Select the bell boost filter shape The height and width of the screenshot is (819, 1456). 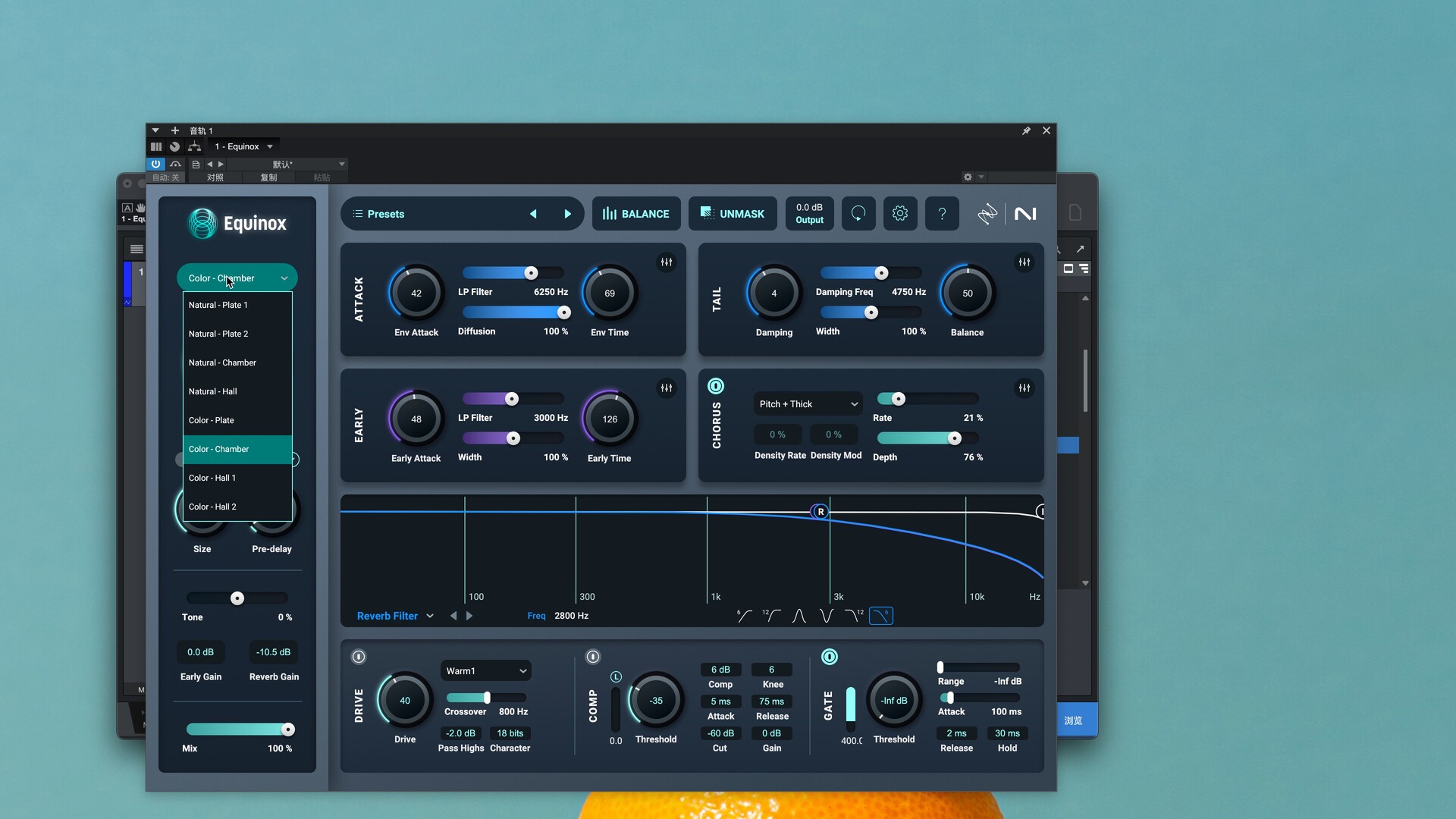tap(799, 616)
